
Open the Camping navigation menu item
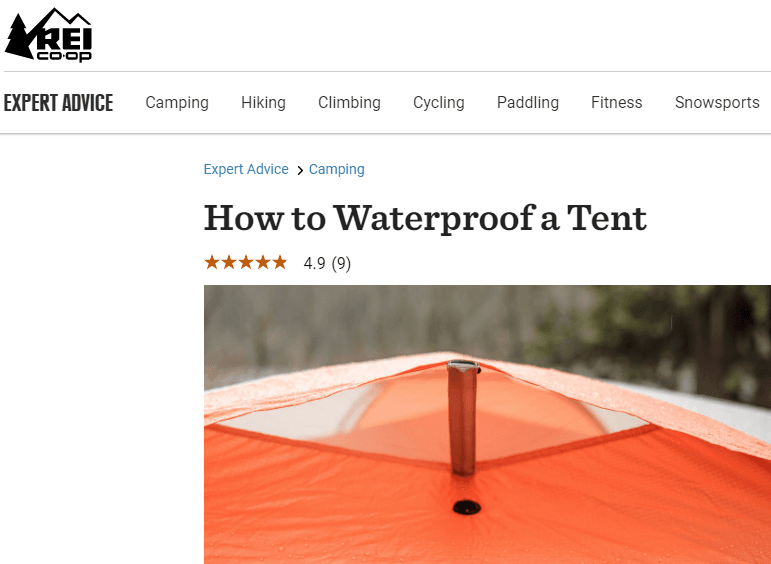tap(177, 103)
